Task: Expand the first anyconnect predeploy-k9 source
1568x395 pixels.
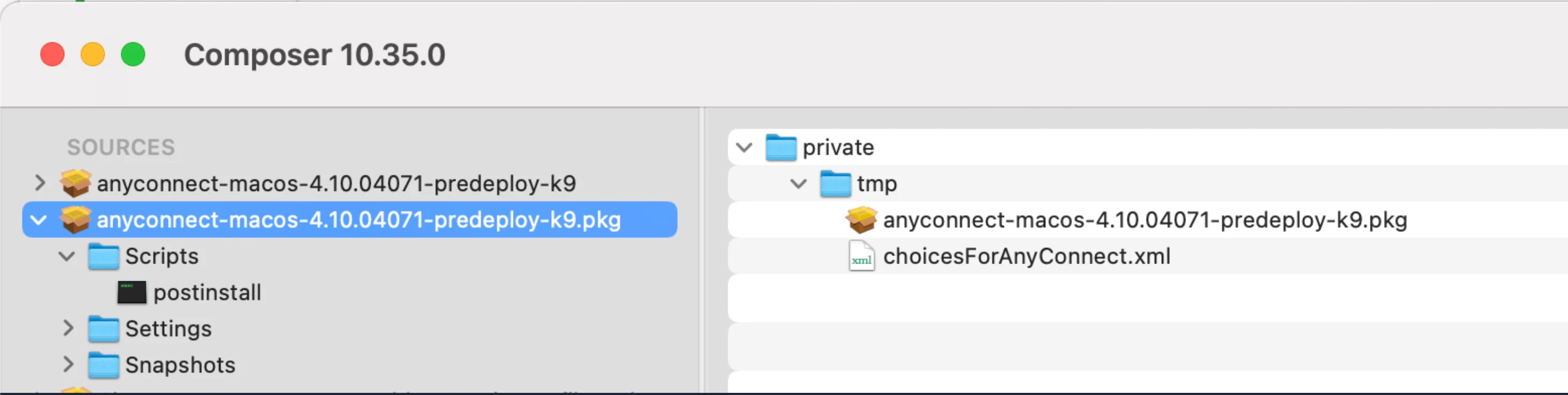Action: pos(40,182)
